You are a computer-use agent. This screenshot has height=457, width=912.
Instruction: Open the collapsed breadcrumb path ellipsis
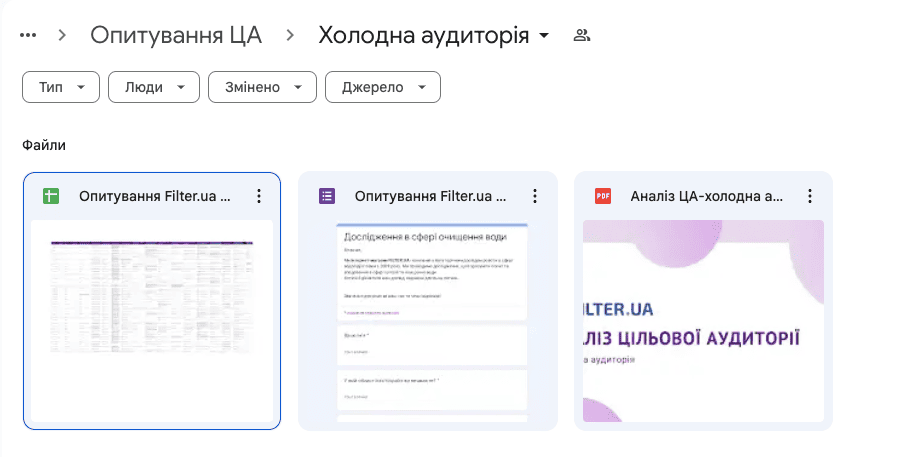coord(28,35)
